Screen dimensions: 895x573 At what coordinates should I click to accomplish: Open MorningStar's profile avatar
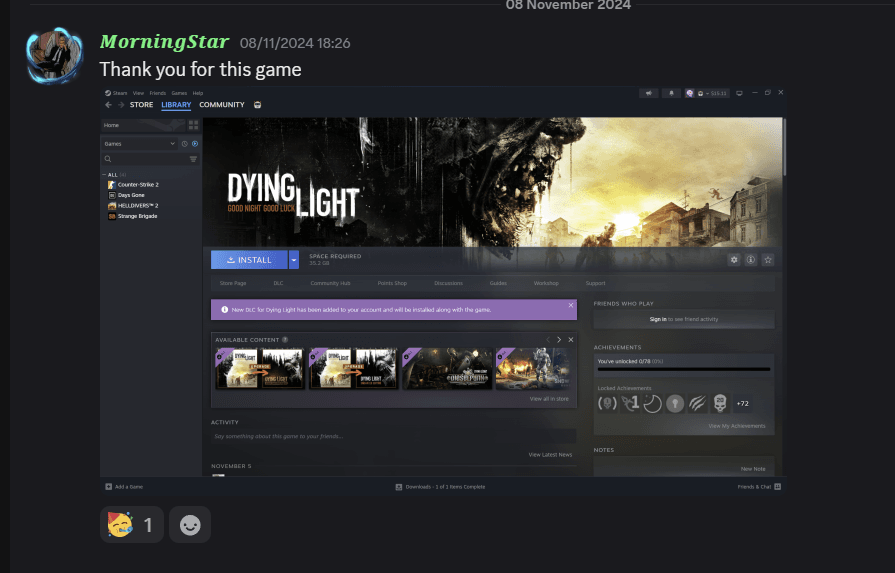54,56
